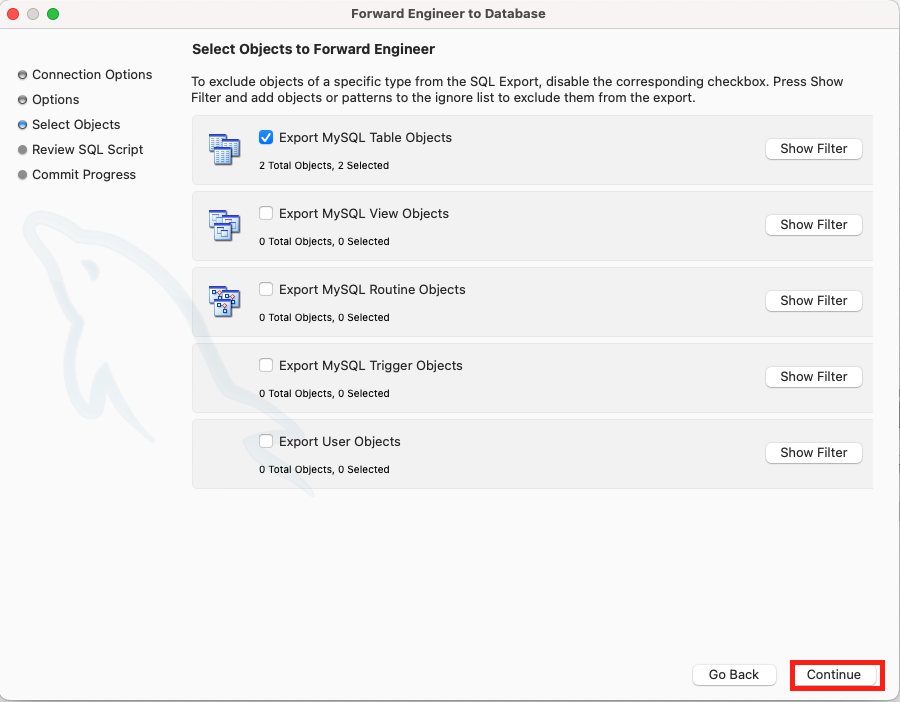900x702 pixels.
Task: Uncheck Export MySQL Table Objects checkbox
Action: tap(266, 137)
